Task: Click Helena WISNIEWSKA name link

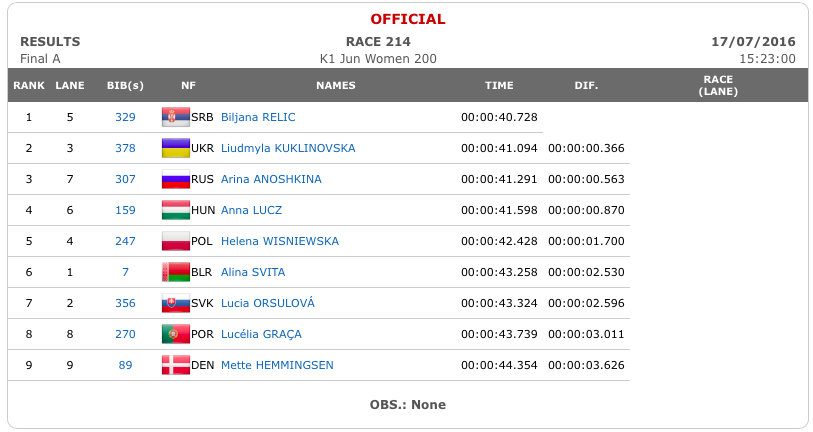Action: [280, 241]
